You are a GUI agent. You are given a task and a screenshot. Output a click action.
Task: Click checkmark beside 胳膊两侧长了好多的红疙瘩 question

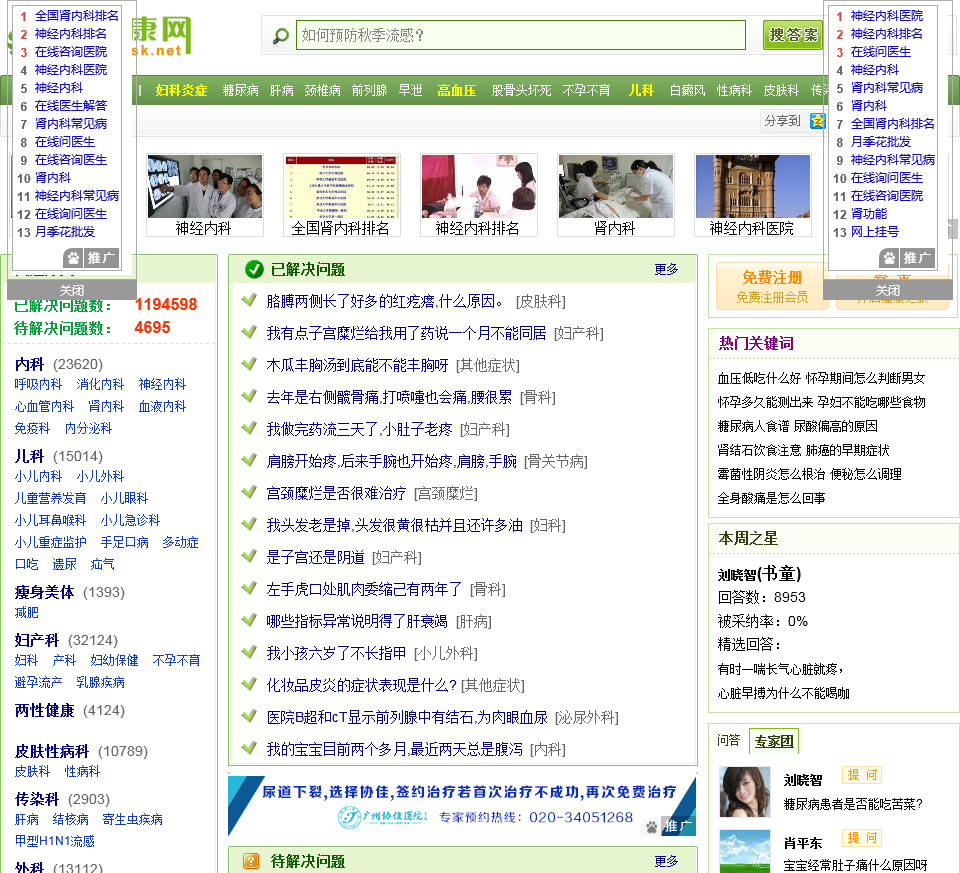point(249,300)
